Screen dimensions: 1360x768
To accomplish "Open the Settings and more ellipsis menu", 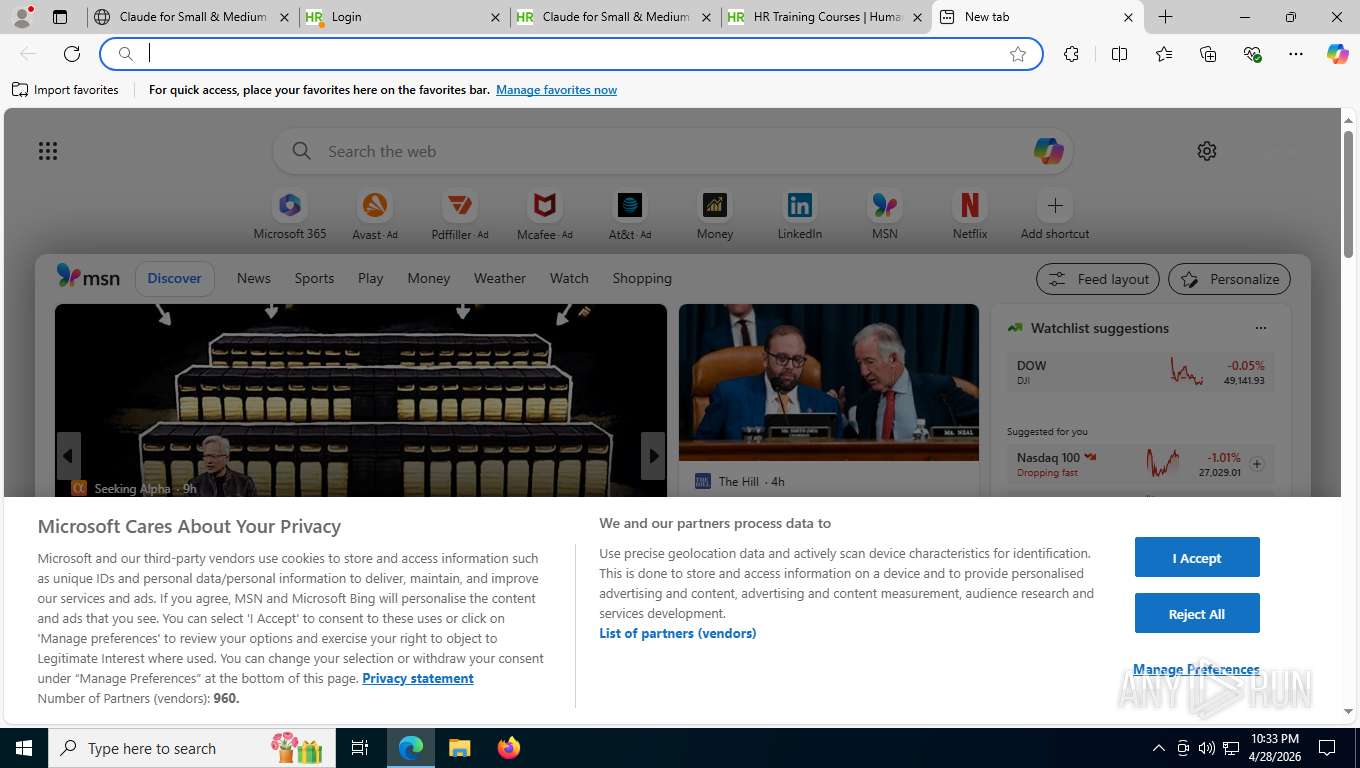I will pyautogui.click(x=1296, y=54).
